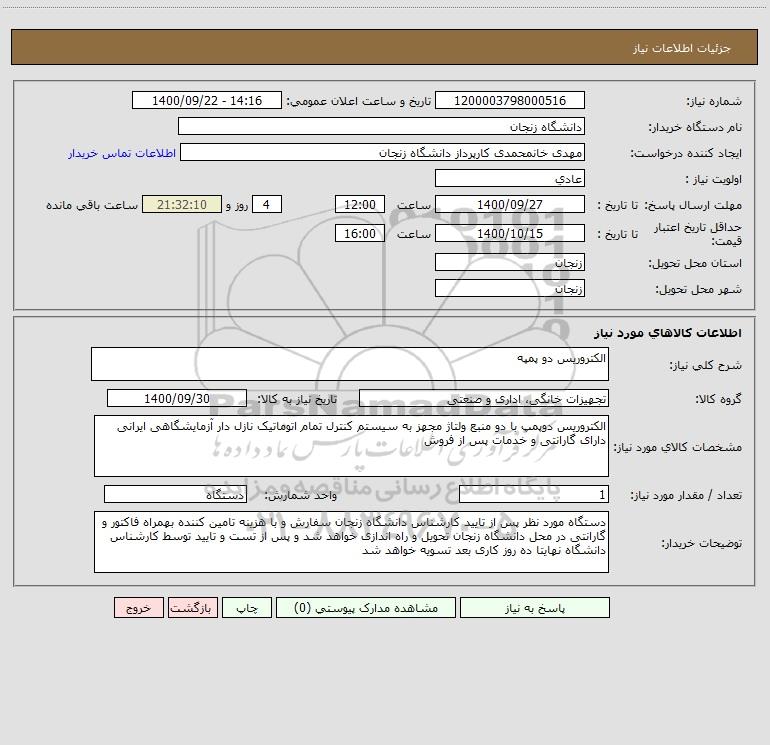Screen dimensions: 770x745
Task: Click item specifications text area
Action: (x=351, y=446)
